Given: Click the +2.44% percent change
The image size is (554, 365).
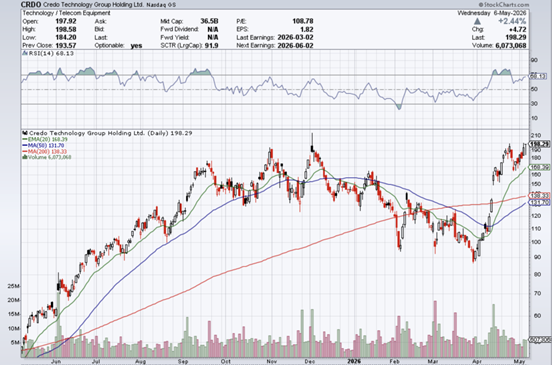Looking at the screenshot, I should coord(512,22).
